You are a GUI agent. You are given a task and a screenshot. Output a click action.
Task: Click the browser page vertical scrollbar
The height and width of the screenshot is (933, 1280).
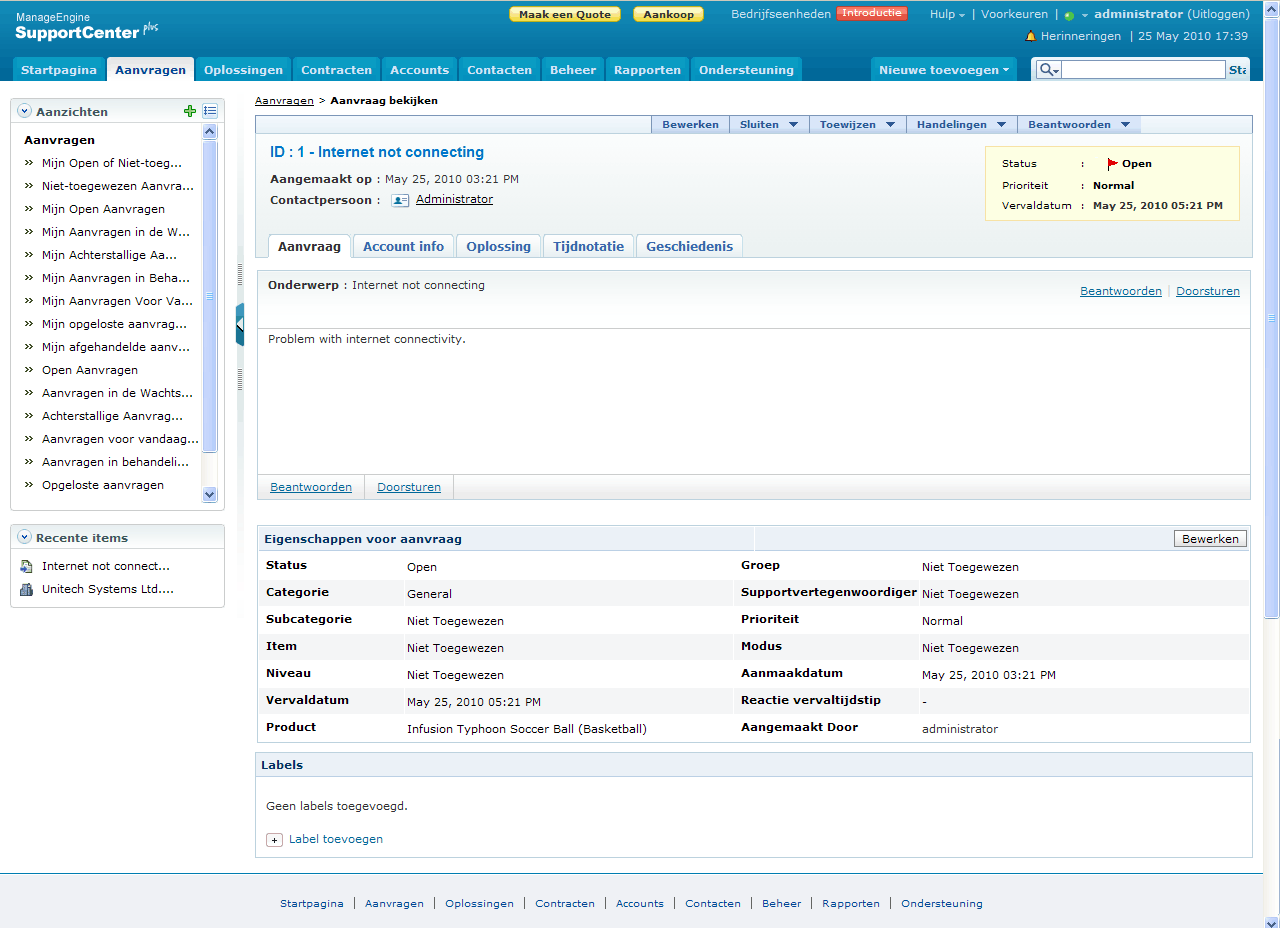pos(1272,318)
